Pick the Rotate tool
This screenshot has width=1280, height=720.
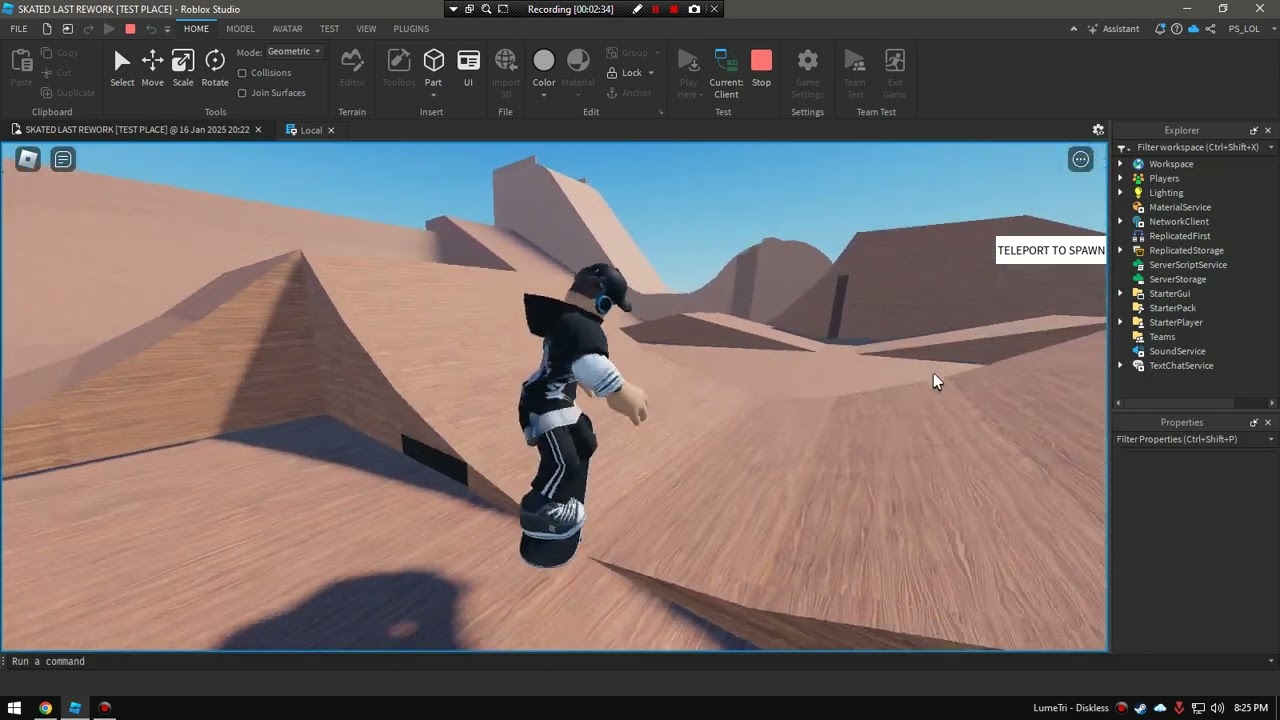click(215, 69)
